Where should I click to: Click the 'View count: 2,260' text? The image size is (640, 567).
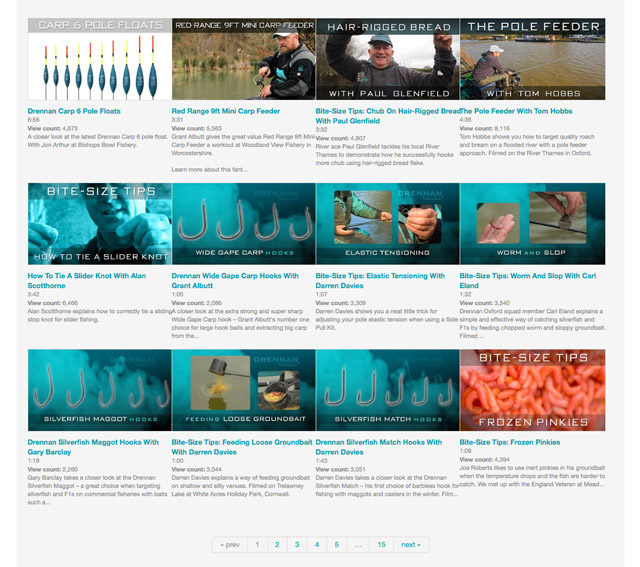coord(53,469)
